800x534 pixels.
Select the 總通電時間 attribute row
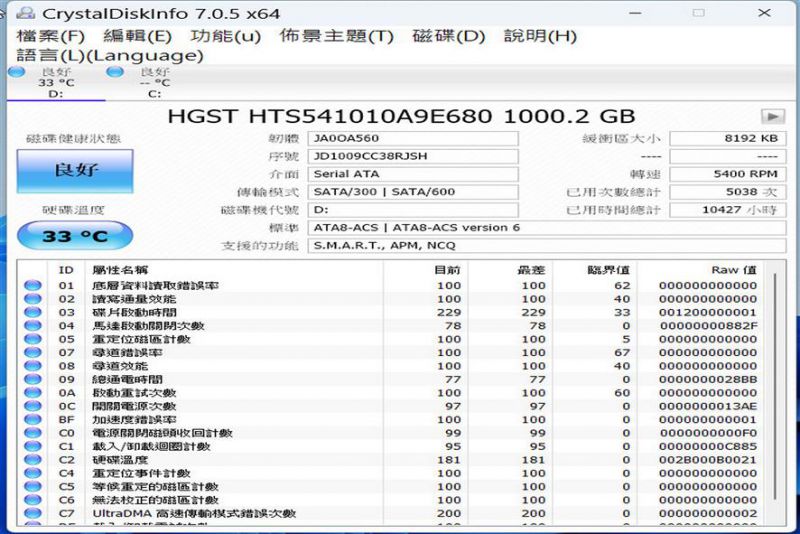point(391,379)
